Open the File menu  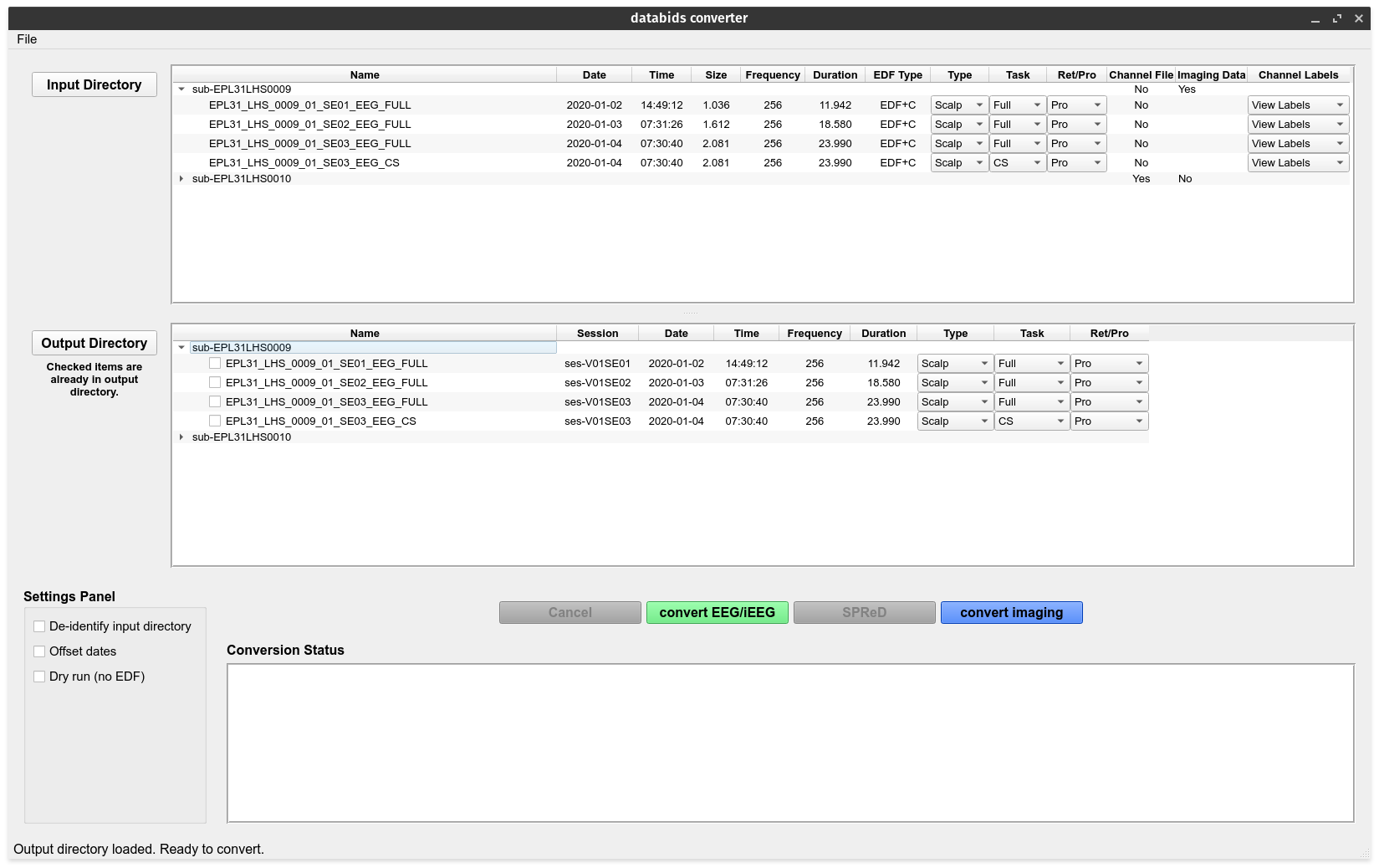pos(27,39)
